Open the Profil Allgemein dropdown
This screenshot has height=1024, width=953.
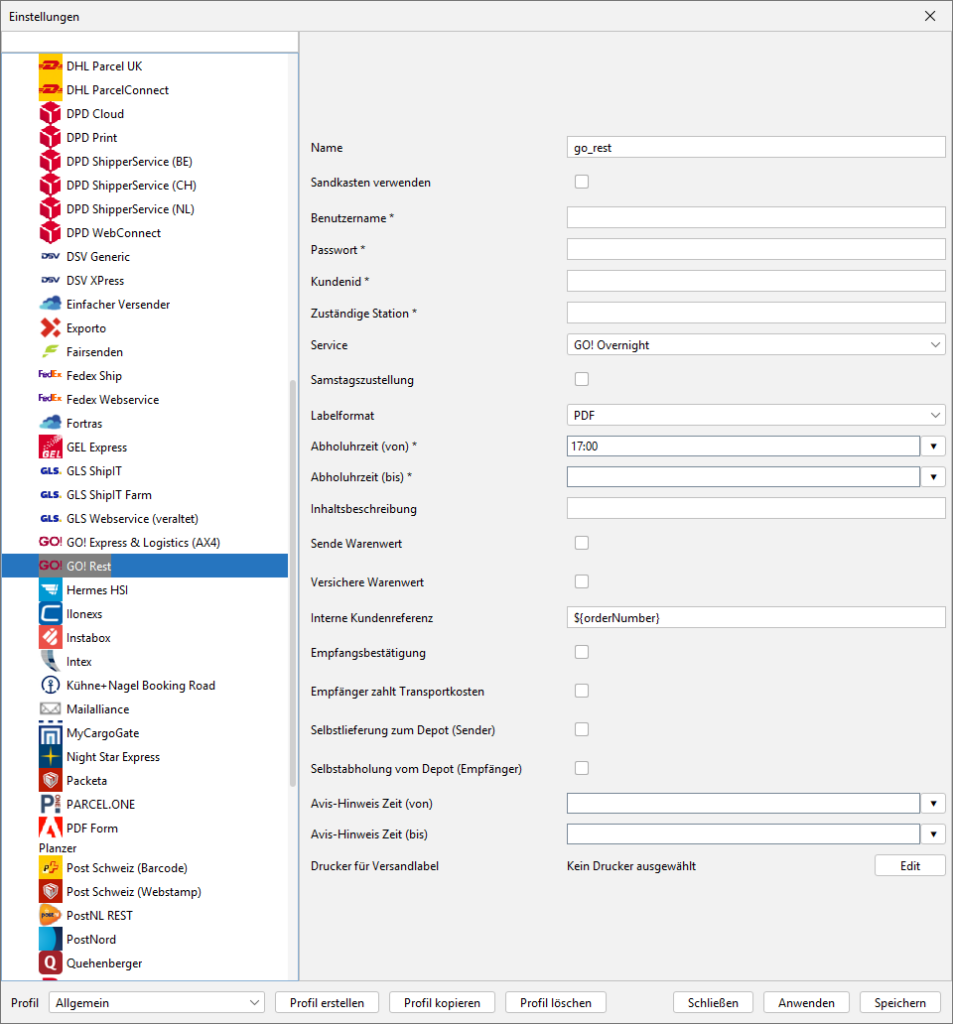click(x=156, y=1003)
